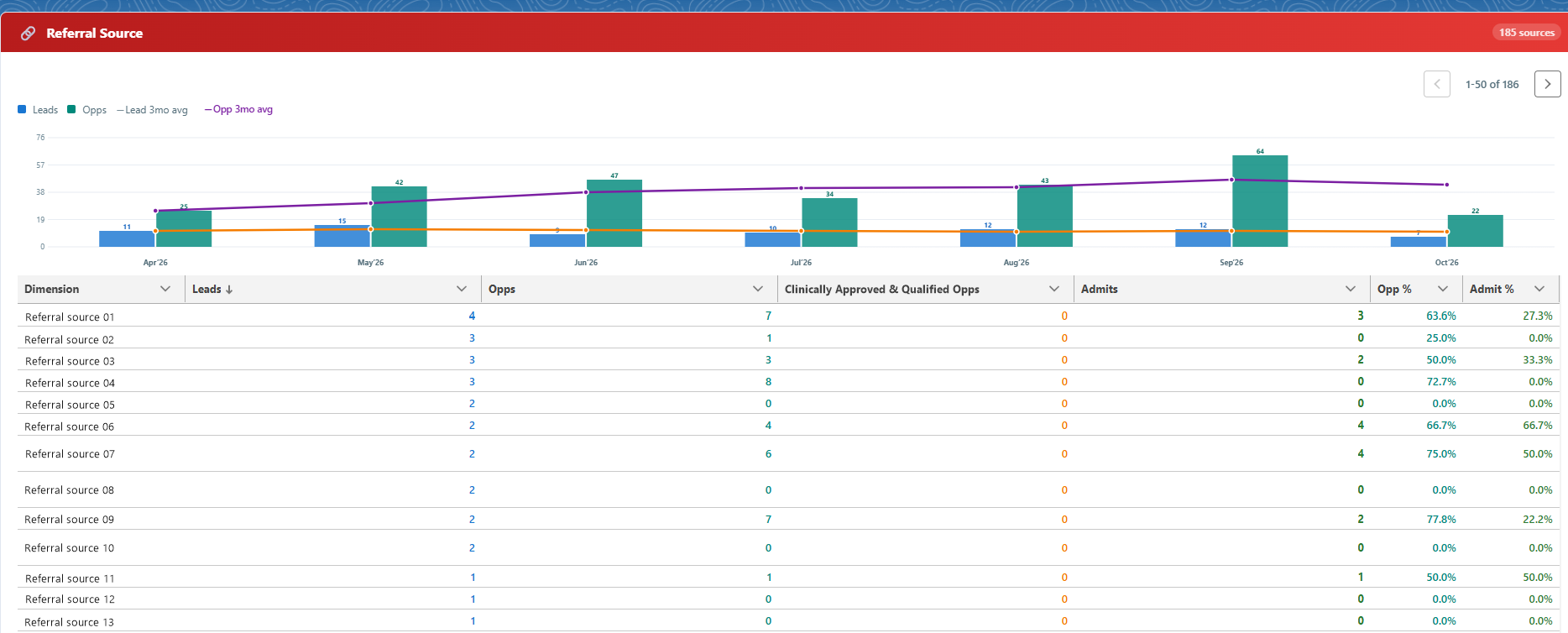Click the Opps column header label
This screenshot has height=633, width=1568.
[x=502, y=289]
